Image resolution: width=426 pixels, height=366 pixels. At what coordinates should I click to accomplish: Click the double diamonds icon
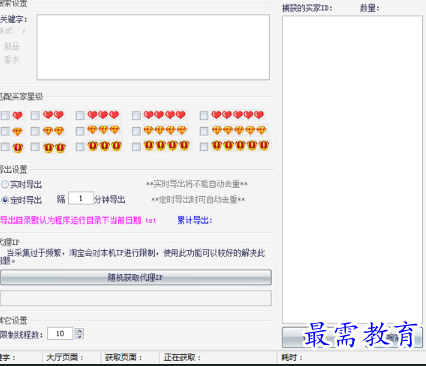[x=53, y=131]
